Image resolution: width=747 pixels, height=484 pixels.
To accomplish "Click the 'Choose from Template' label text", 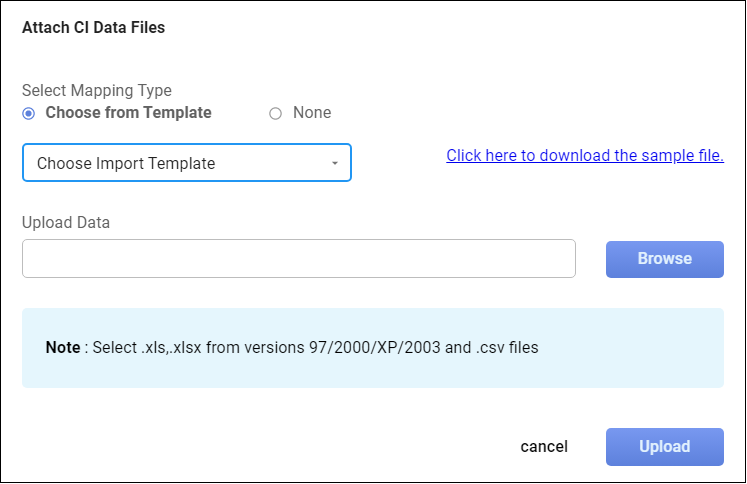I will coord(128,113).
